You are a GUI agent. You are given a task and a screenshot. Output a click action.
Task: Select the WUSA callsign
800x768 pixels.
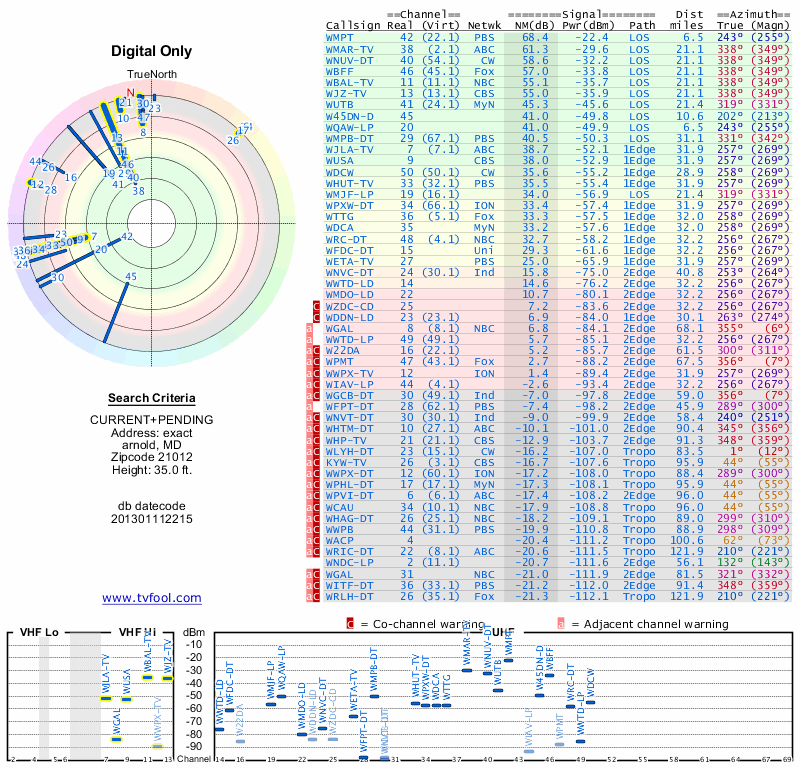pos(339,161)
